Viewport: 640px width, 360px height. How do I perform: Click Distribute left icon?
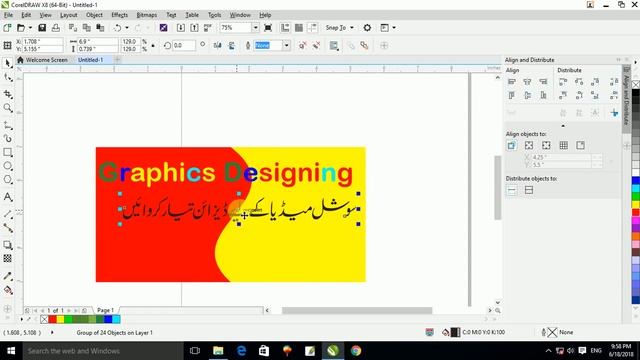pyautogui.click(x=563, y=82)
